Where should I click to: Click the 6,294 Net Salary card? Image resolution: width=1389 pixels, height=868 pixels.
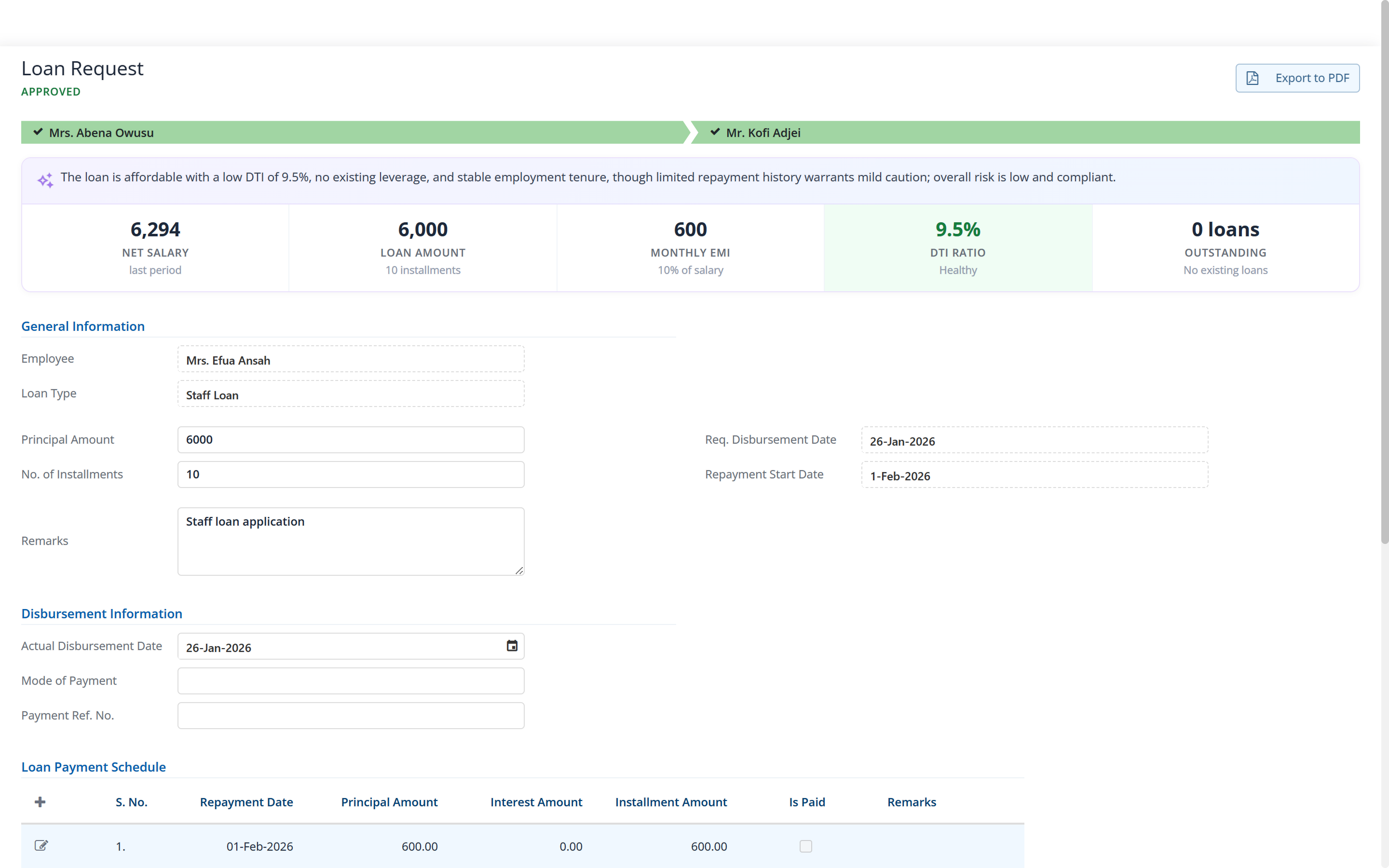point(155,248)
